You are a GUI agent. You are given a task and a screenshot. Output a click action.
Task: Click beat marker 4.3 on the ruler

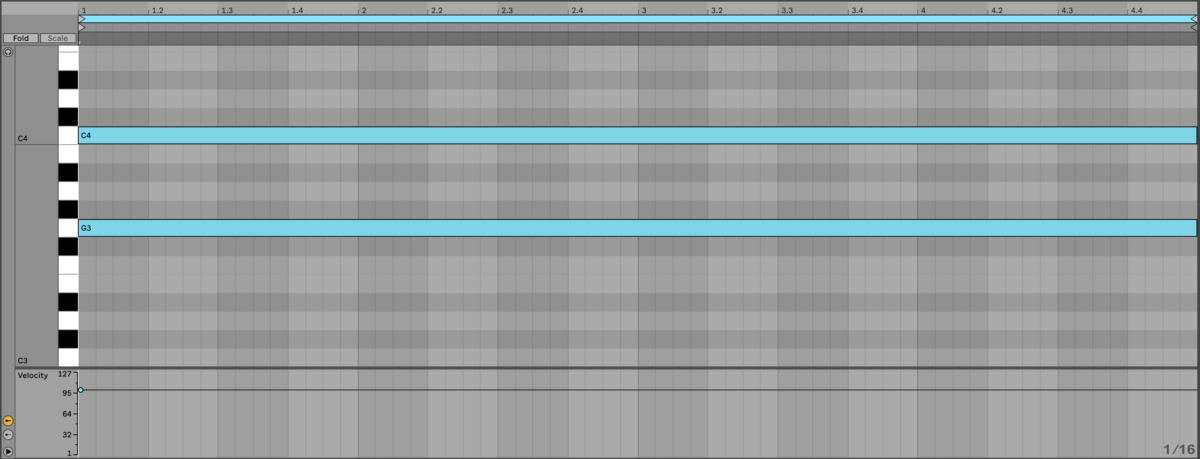tap(1067, 10)
